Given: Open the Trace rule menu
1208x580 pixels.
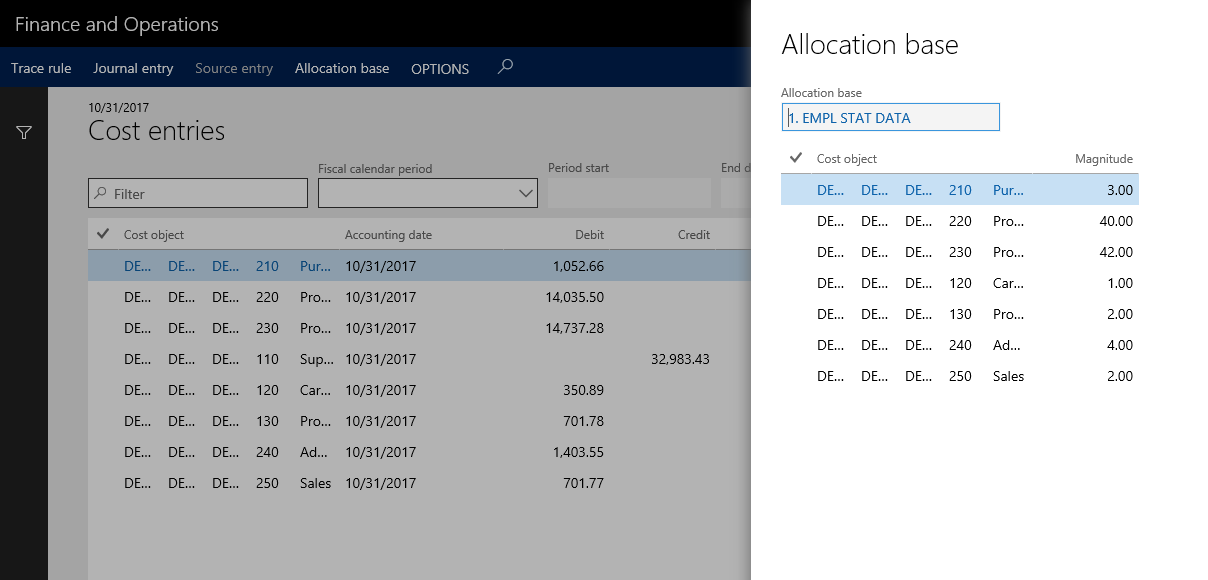Looking at the screenshot, I should [41, 68].
